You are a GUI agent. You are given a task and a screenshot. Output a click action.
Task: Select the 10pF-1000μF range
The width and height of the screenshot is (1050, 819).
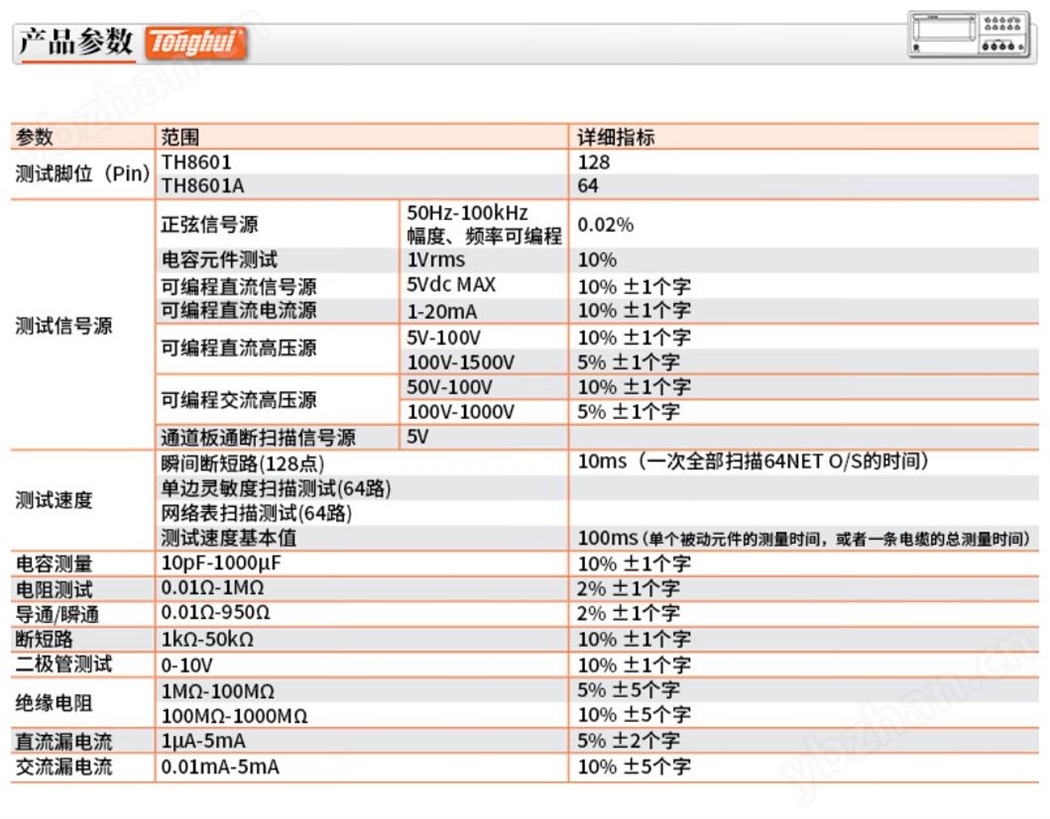pos(221,563)
